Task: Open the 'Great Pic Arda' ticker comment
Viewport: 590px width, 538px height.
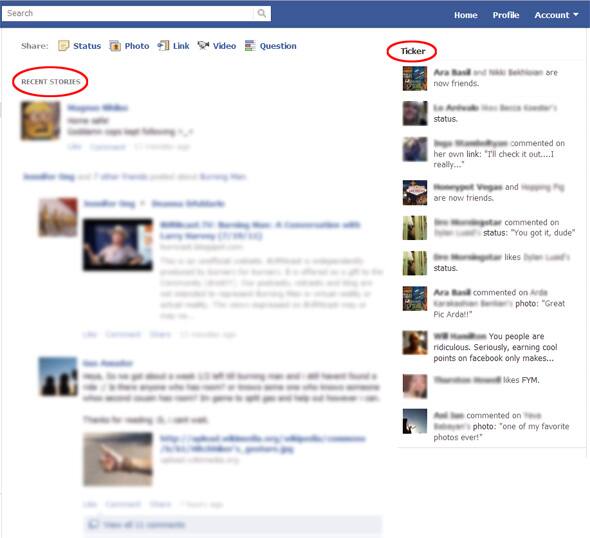Action: 499,303
